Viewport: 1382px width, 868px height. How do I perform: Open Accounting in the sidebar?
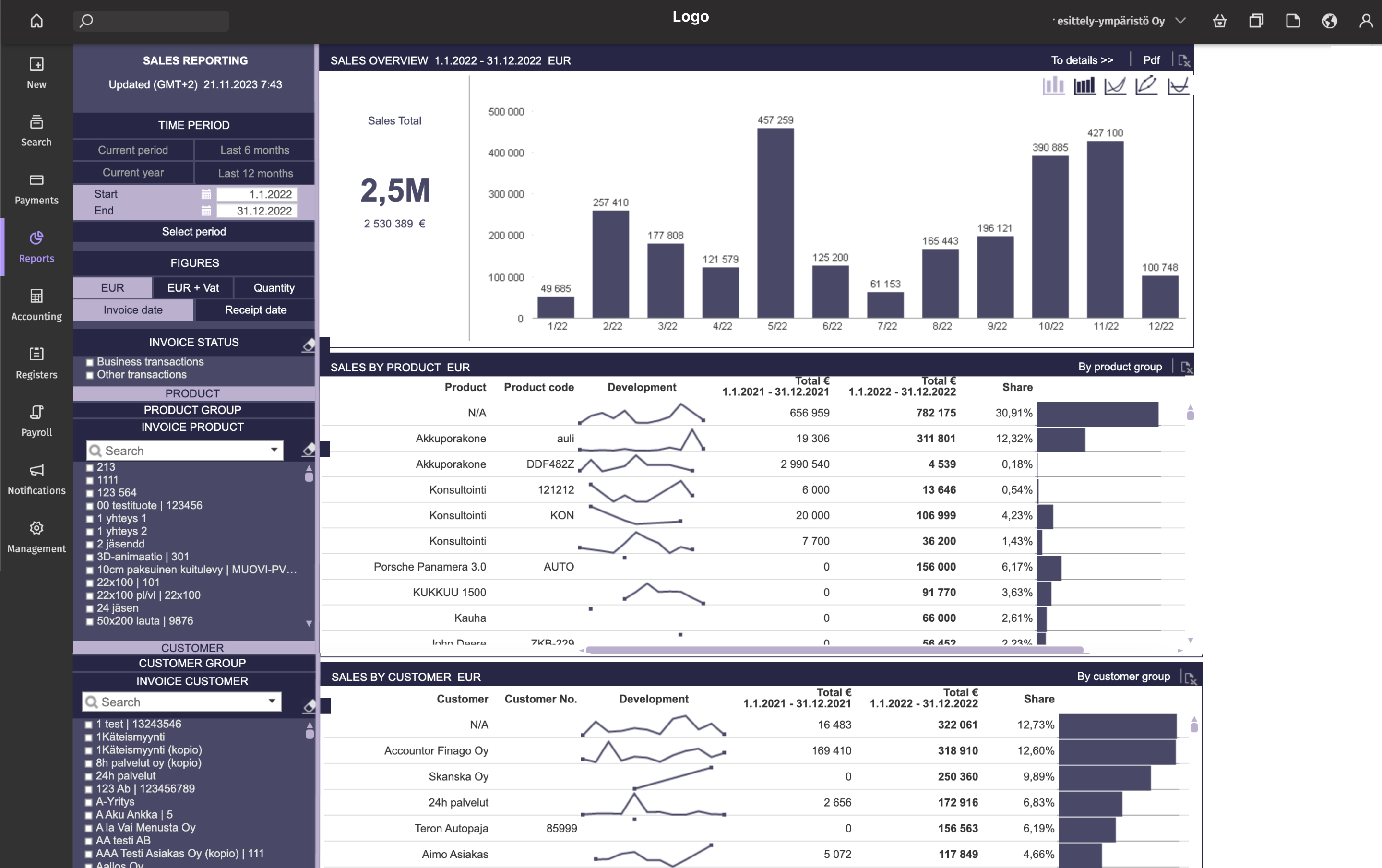pos(37,305)
